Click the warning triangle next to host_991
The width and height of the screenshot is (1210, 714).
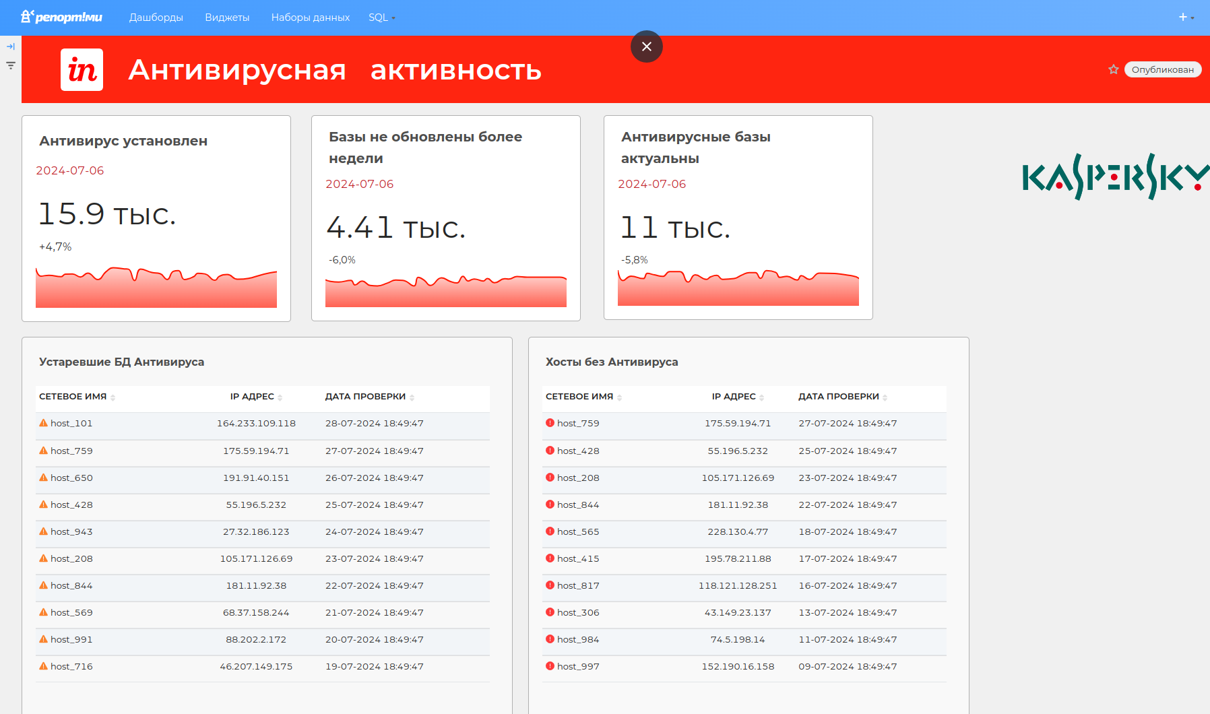coord(43,639)
